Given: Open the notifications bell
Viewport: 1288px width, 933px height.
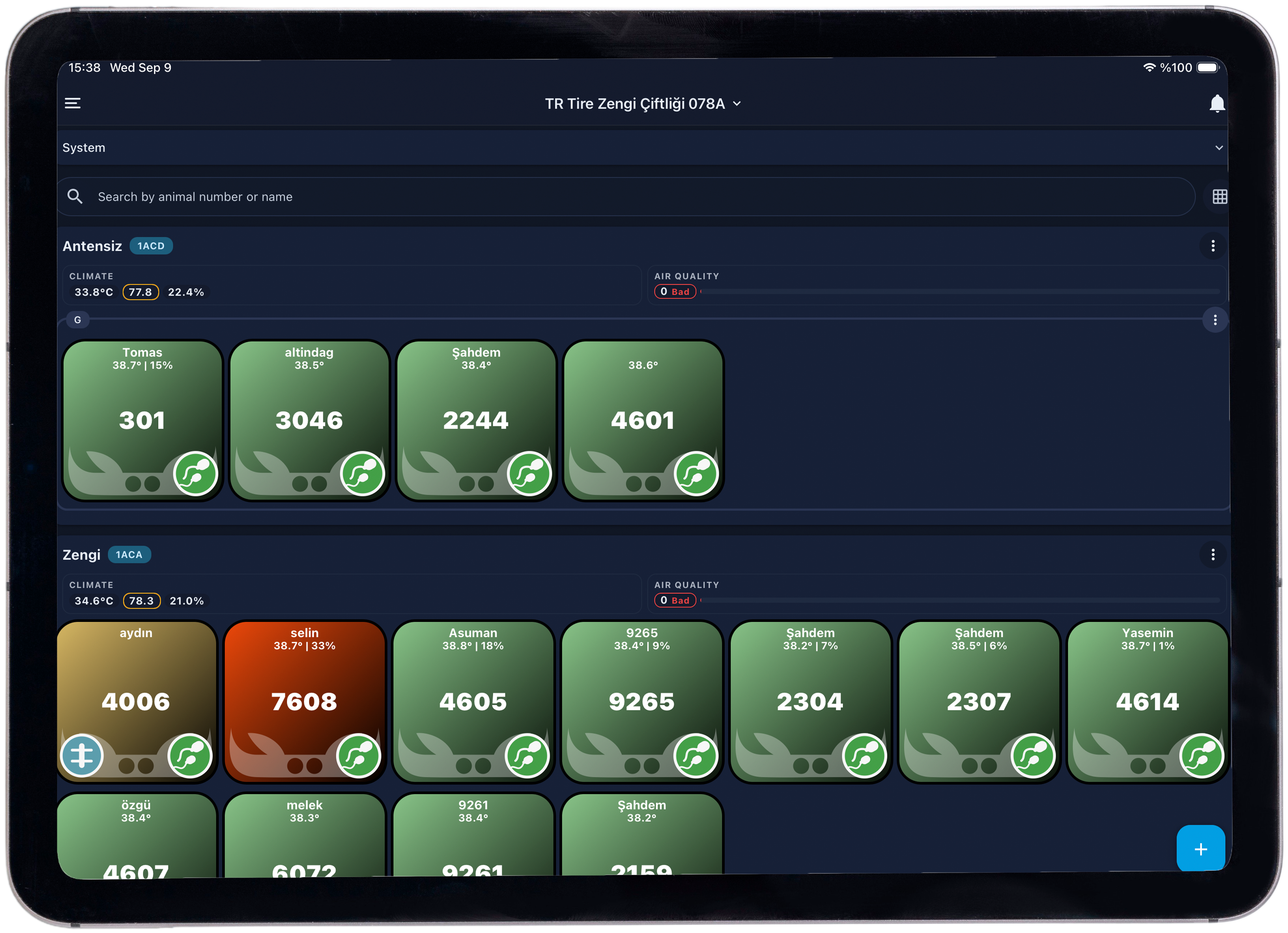Looking at the screenshot, I should (x=1216, y=103).
